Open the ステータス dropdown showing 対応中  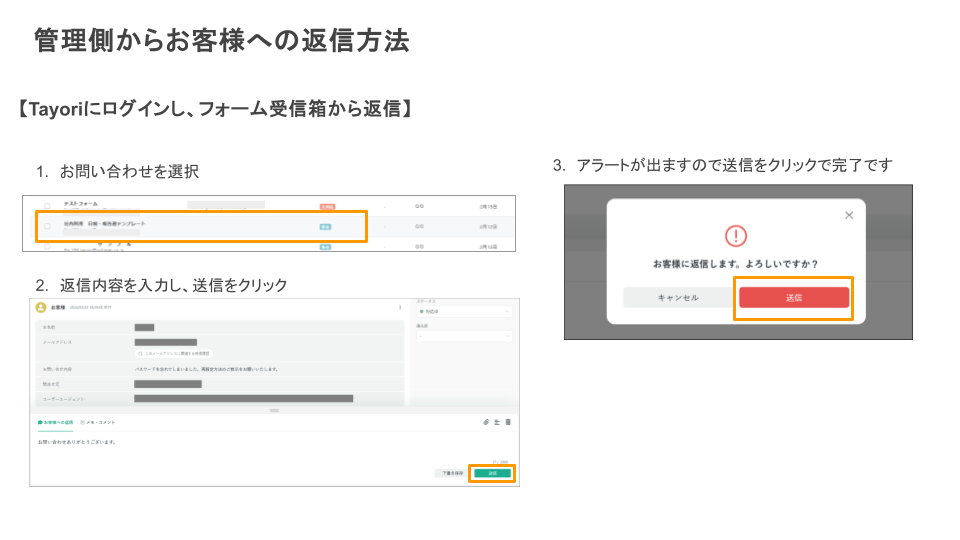pyautogui.click(x=465, y=312)
